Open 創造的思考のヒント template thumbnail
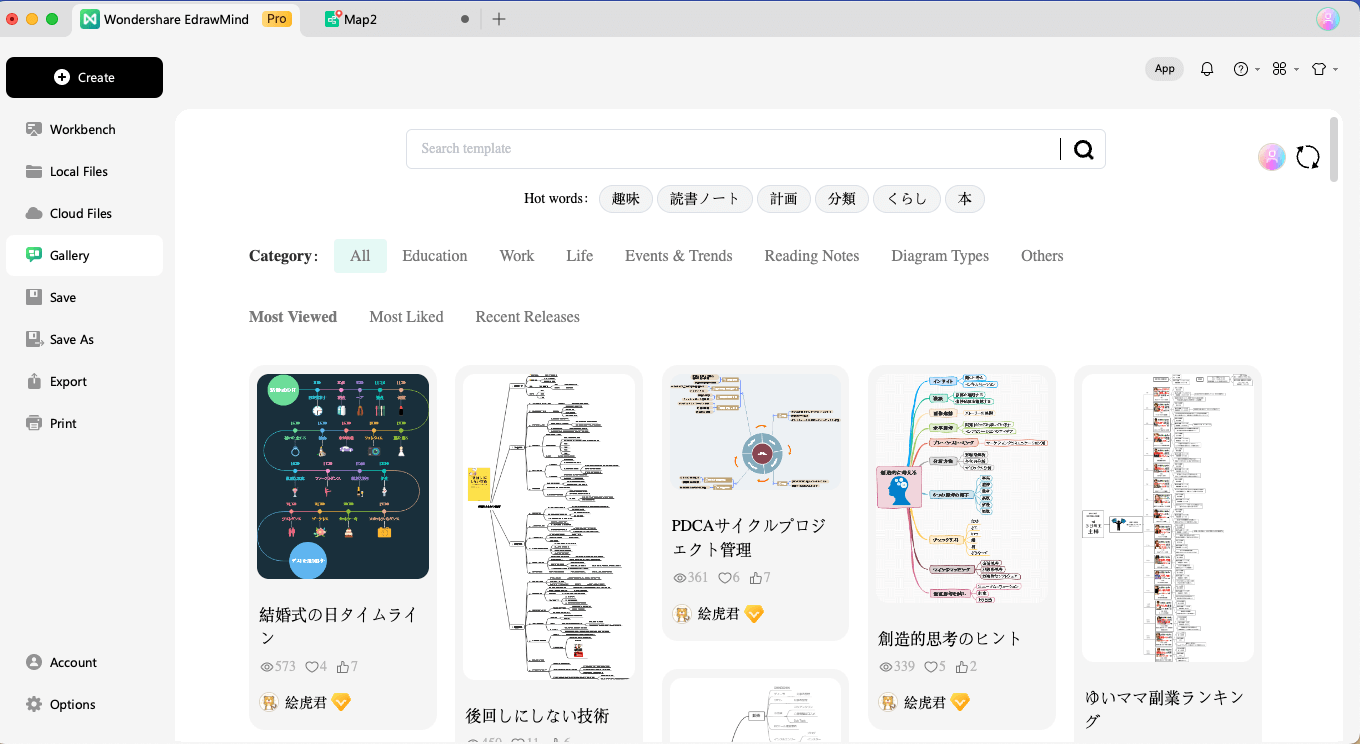Screen dimensions: 1360x744 (962, 489)
